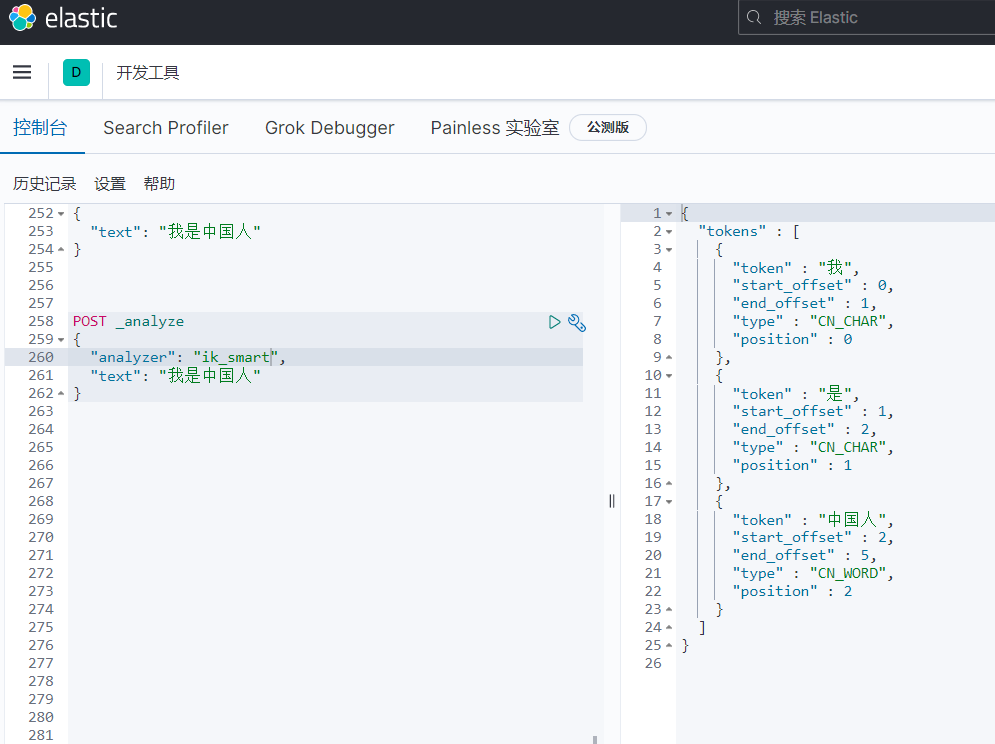The image size is (995, 744).
Task: Click the search magnifier icon
Action: tap(755, 18)
